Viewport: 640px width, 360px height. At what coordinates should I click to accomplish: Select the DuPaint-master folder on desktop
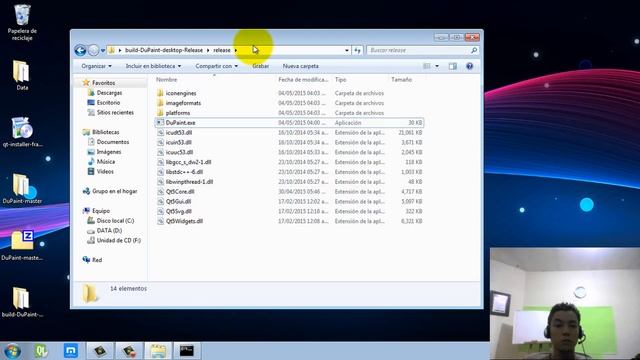[x=22, y=189]
